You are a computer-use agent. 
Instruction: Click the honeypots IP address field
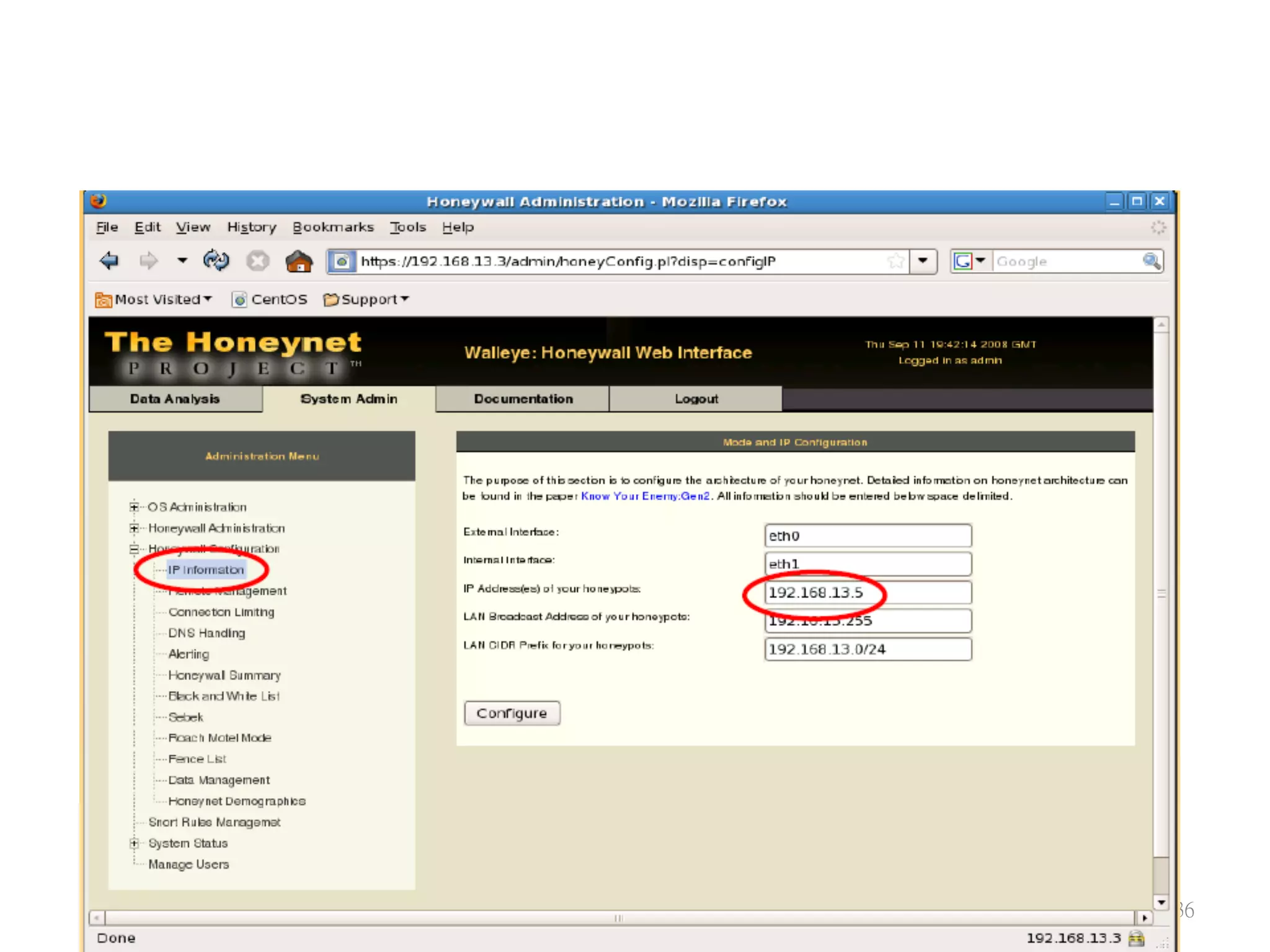(868, 593)
